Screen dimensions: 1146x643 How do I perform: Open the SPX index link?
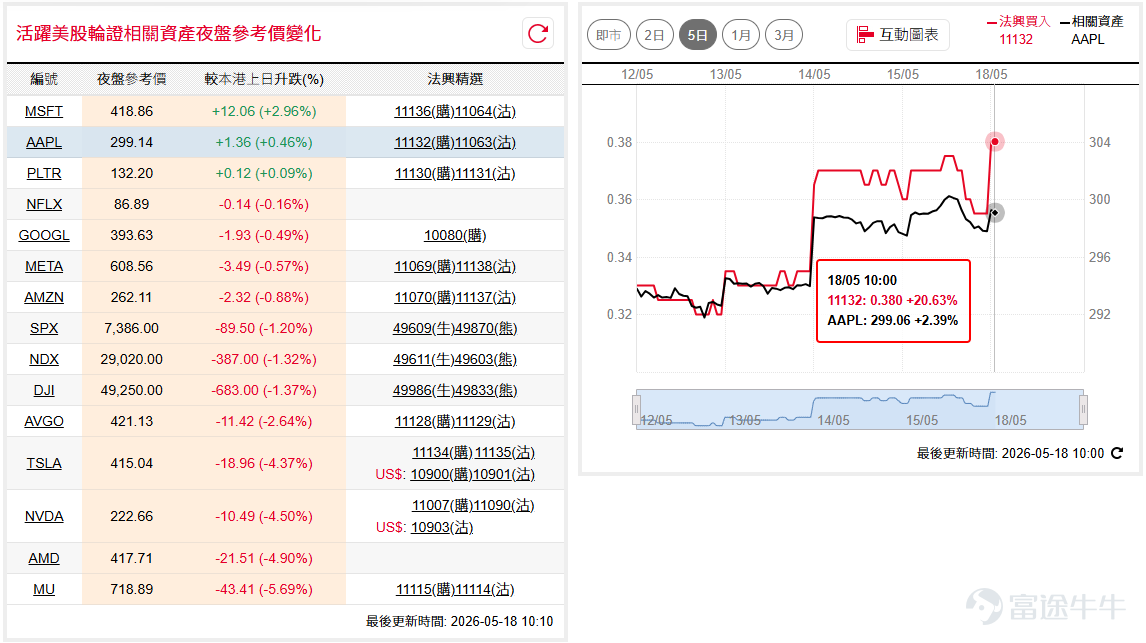[44, 328]
